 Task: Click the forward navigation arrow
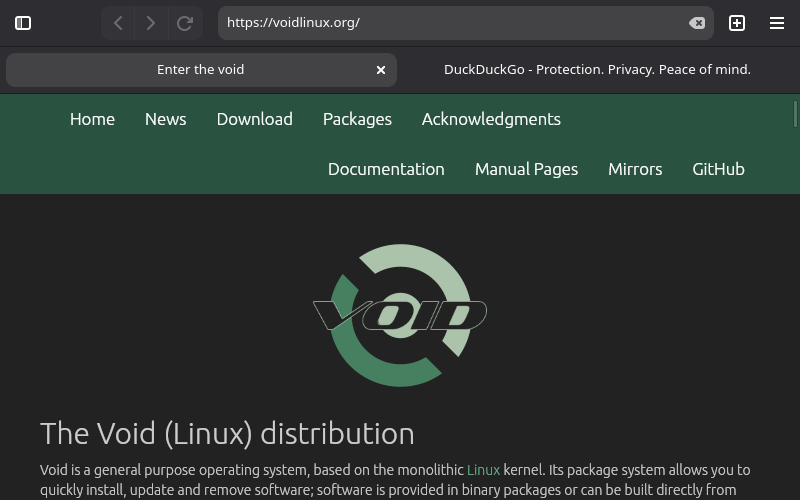click(x=151, y=23)
